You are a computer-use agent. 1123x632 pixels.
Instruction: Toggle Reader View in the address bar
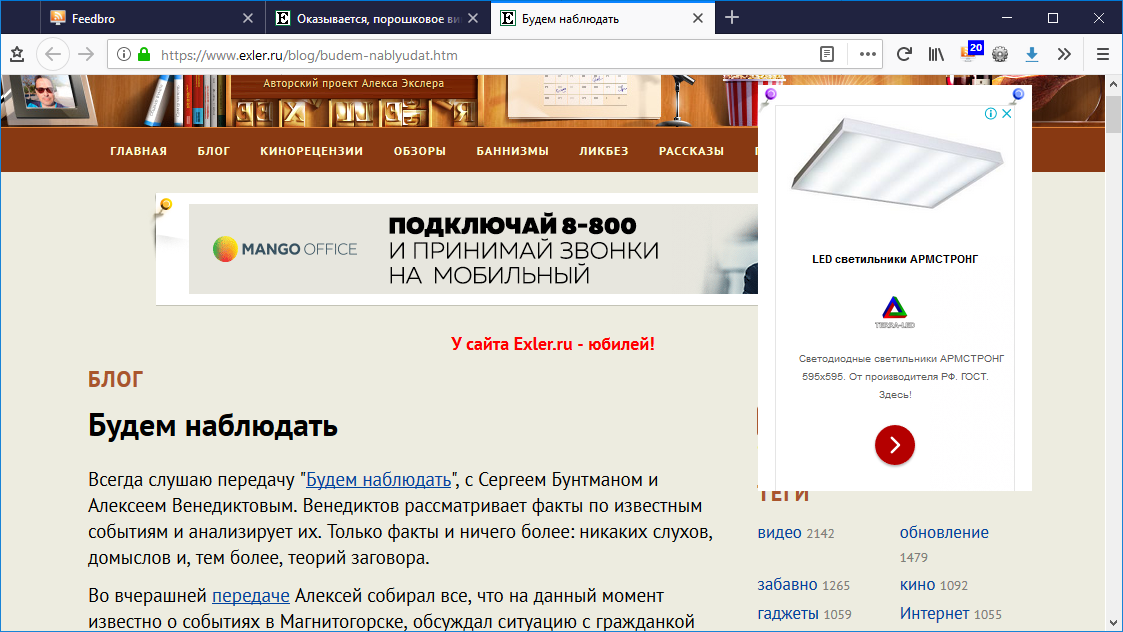tap(827, 54)
